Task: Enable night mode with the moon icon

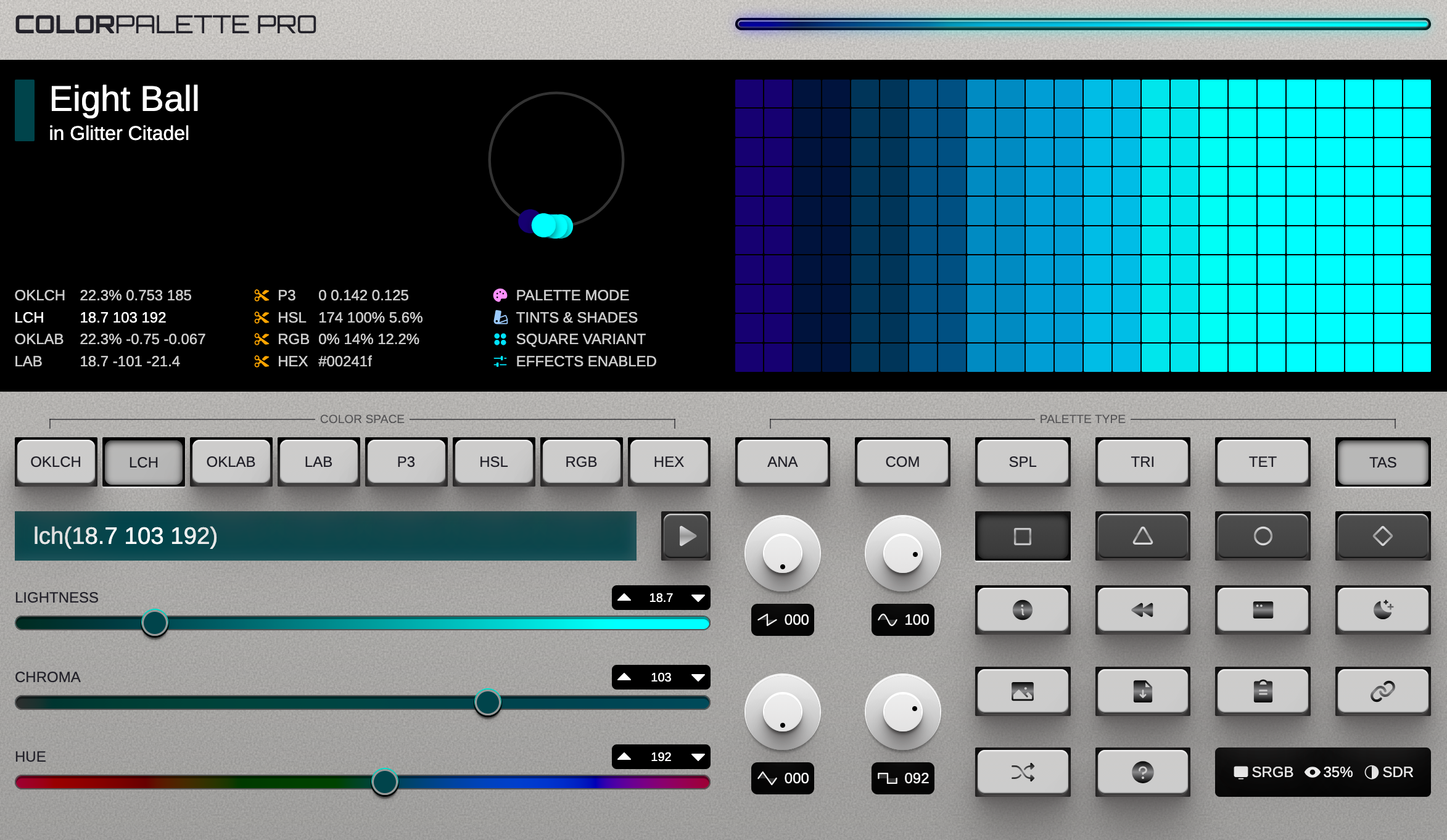Action: pos(1383,611)
